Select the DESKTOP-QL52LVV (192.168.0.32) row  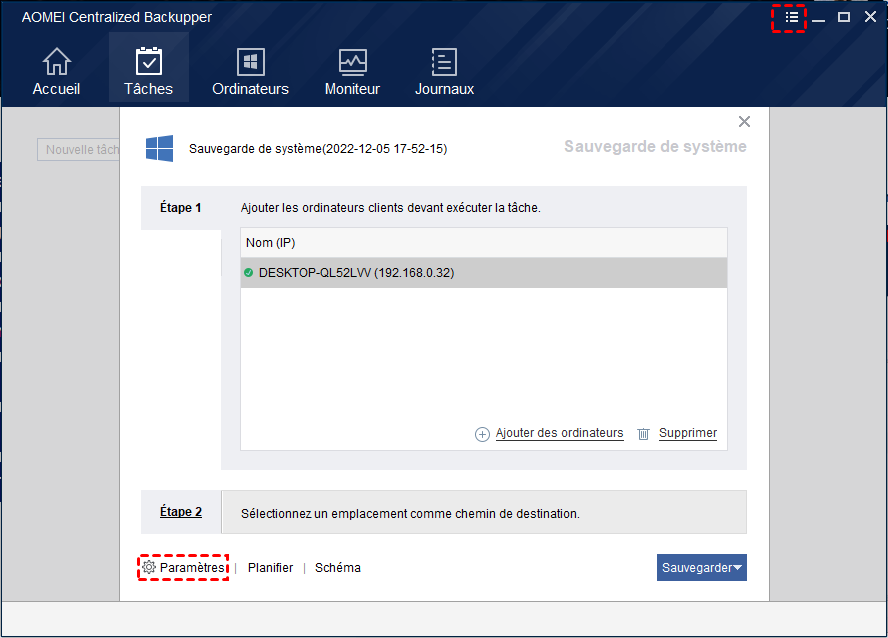tap(484, 273)
